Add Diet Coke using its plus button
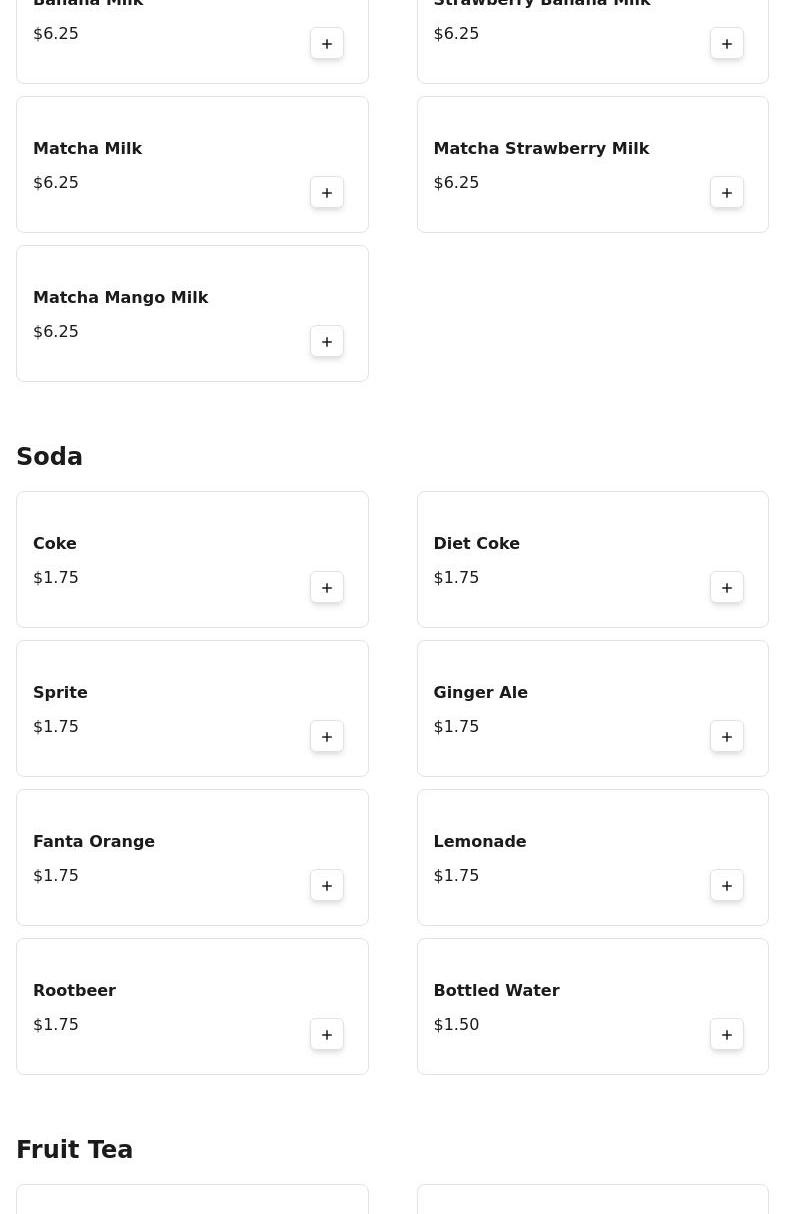785x1214 pixels. coord(727,587)
